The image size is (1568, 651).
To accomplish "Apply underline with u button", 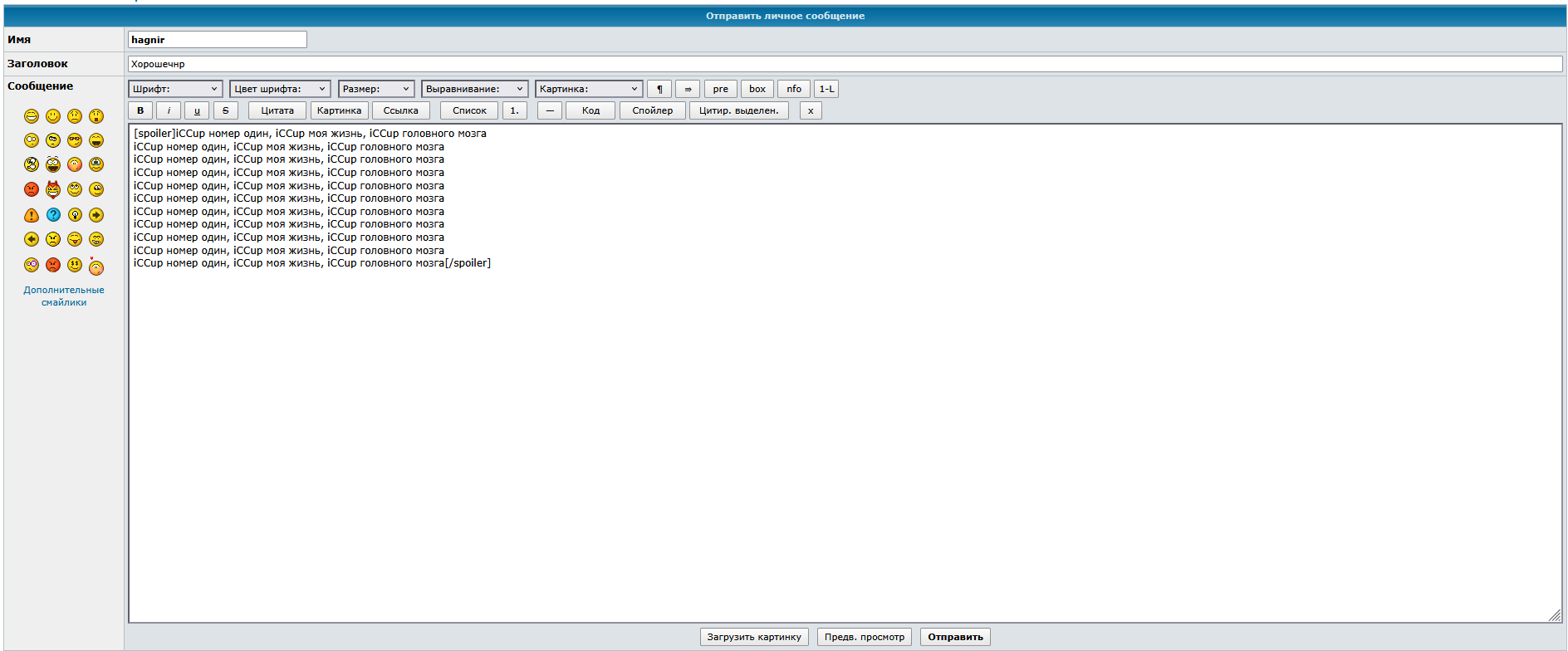I will 197,110.
